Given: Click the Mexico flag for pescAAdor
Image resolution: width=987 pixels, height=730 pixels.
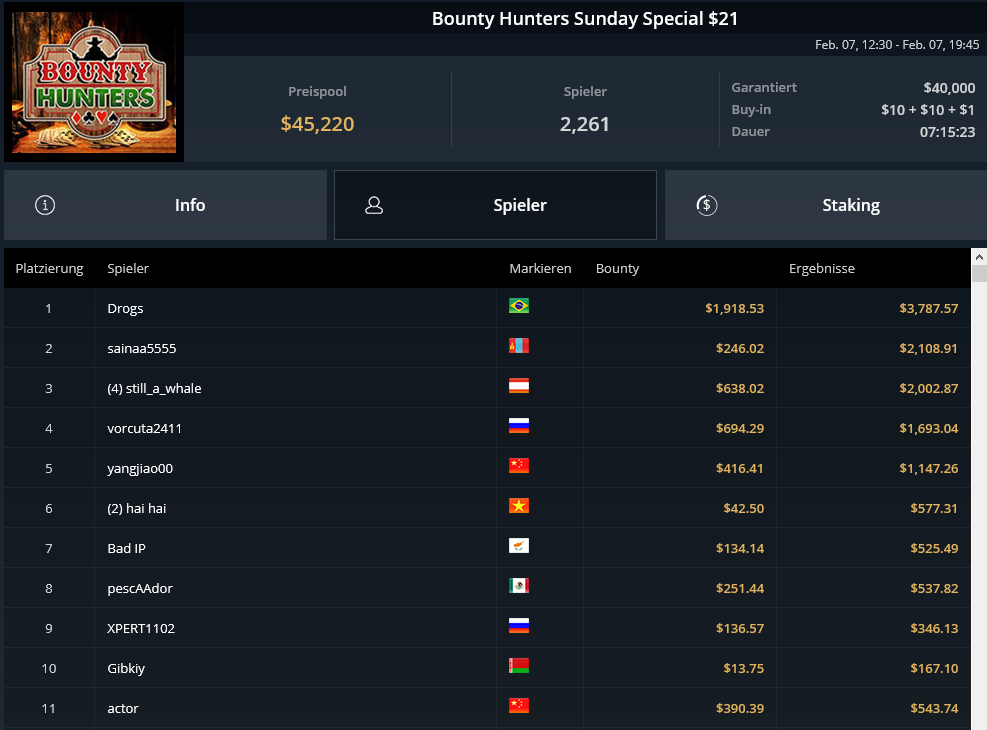Looking at the screenshot, I should (519, 586).
